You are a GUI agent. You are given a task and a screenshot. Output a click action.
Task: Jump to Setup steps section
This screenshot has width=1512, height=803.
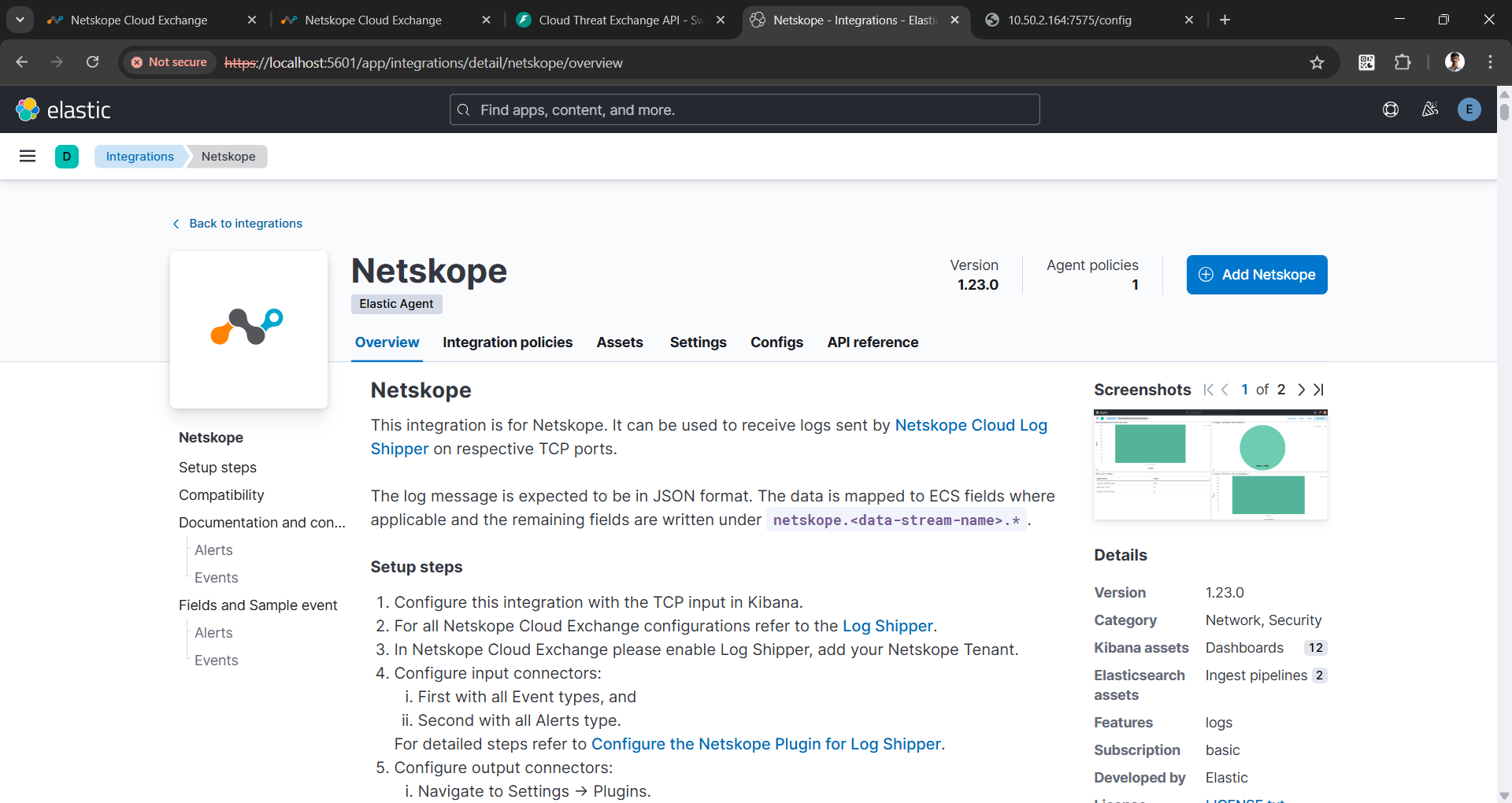point(217,468)
